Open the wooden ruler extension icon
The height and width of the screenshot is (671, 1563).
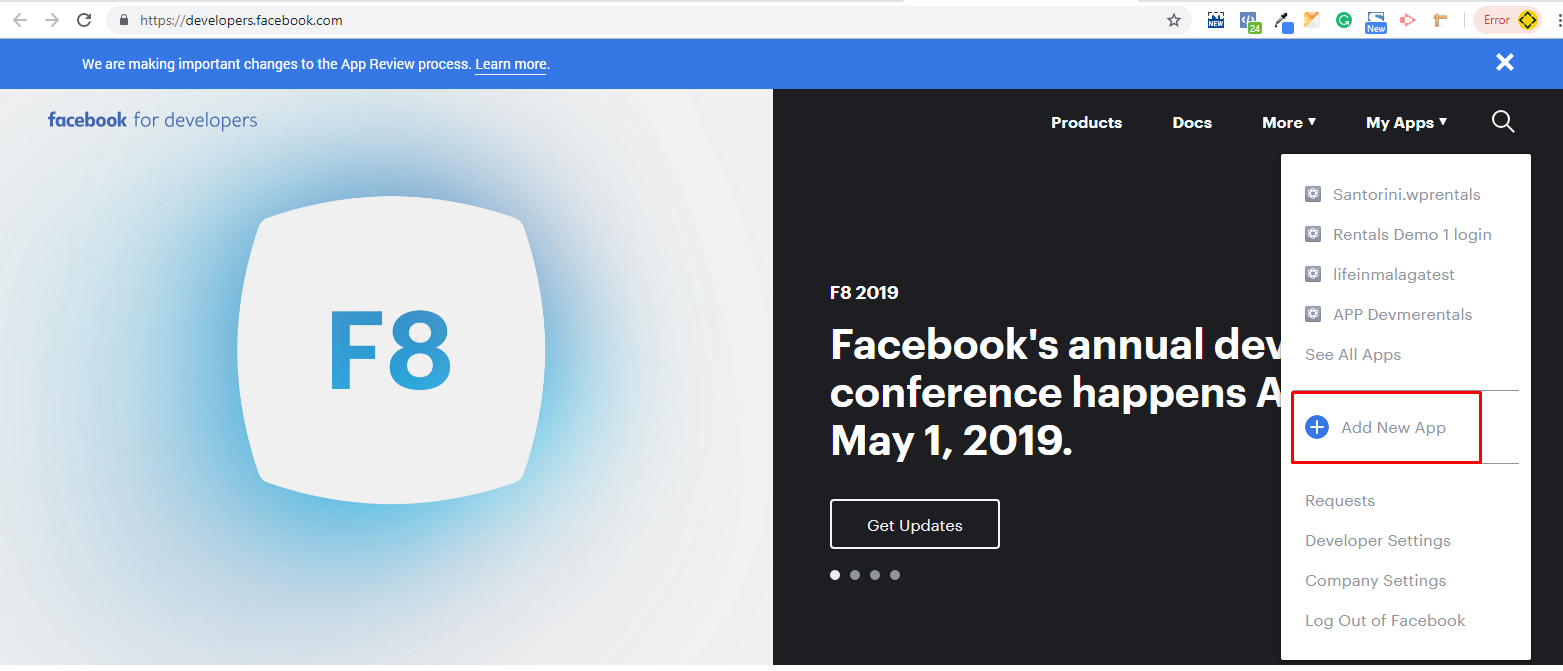[1440, 20]
